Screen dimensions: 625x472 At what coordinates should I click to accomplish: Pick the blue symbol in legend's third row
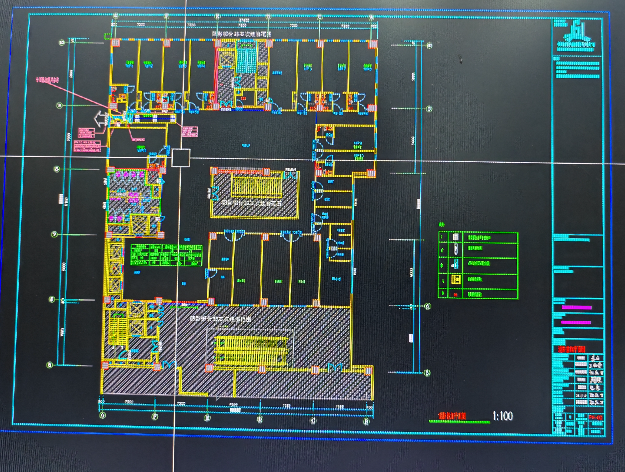(x=455, y=266)
